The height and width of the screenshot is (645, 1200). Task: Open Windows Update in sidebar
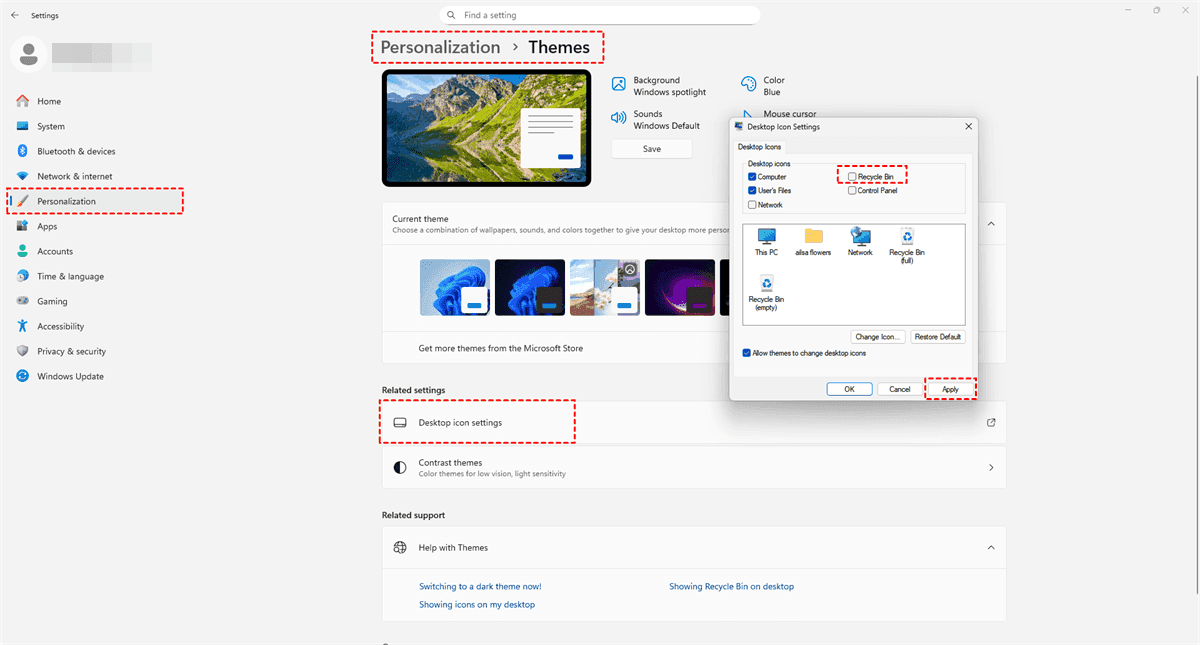point(70,376)
